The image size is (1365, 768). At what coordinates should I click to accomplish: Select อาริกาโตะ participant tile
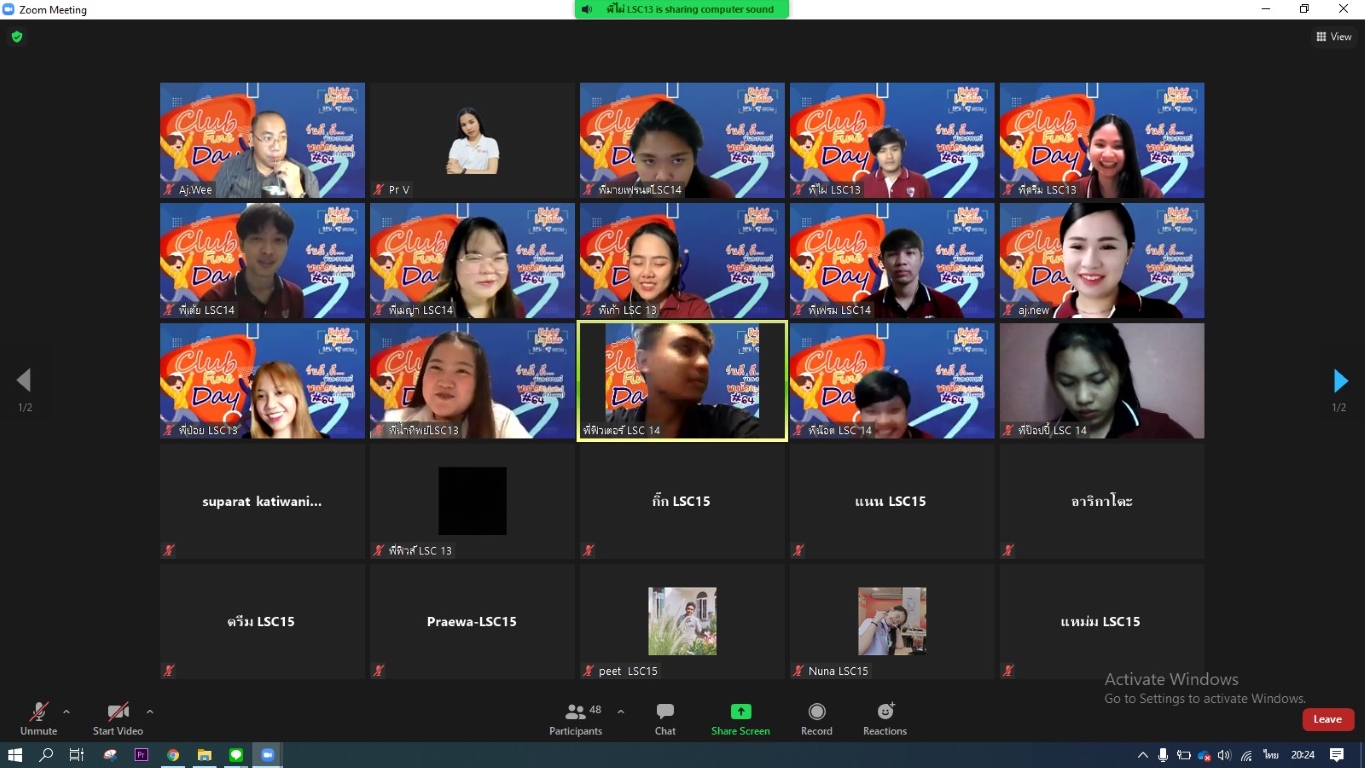[x=1102, y=501]
